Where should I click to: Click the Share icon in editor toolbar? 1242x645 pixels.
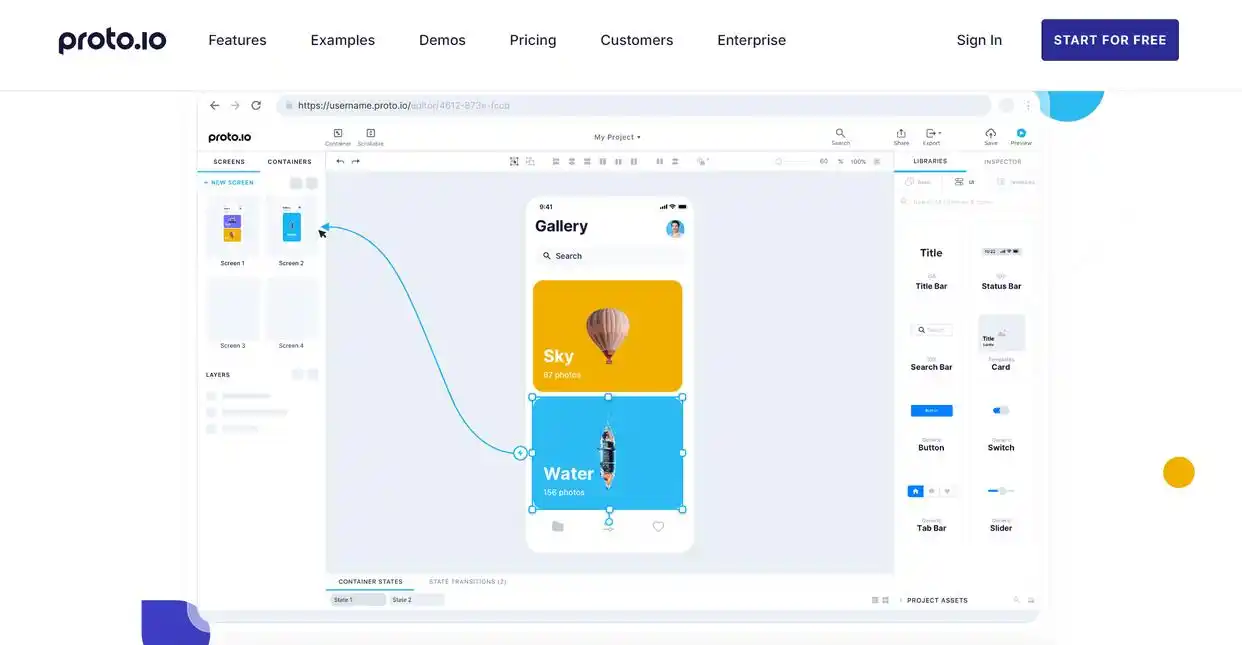(901, 133)
